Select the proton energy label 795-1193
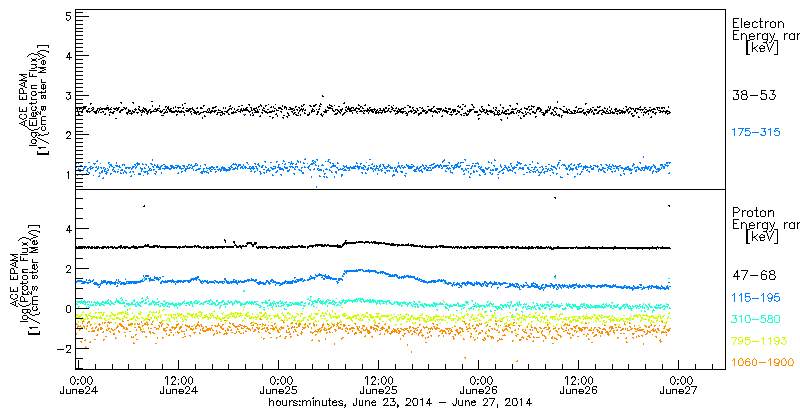 click(x=759, y=341)
